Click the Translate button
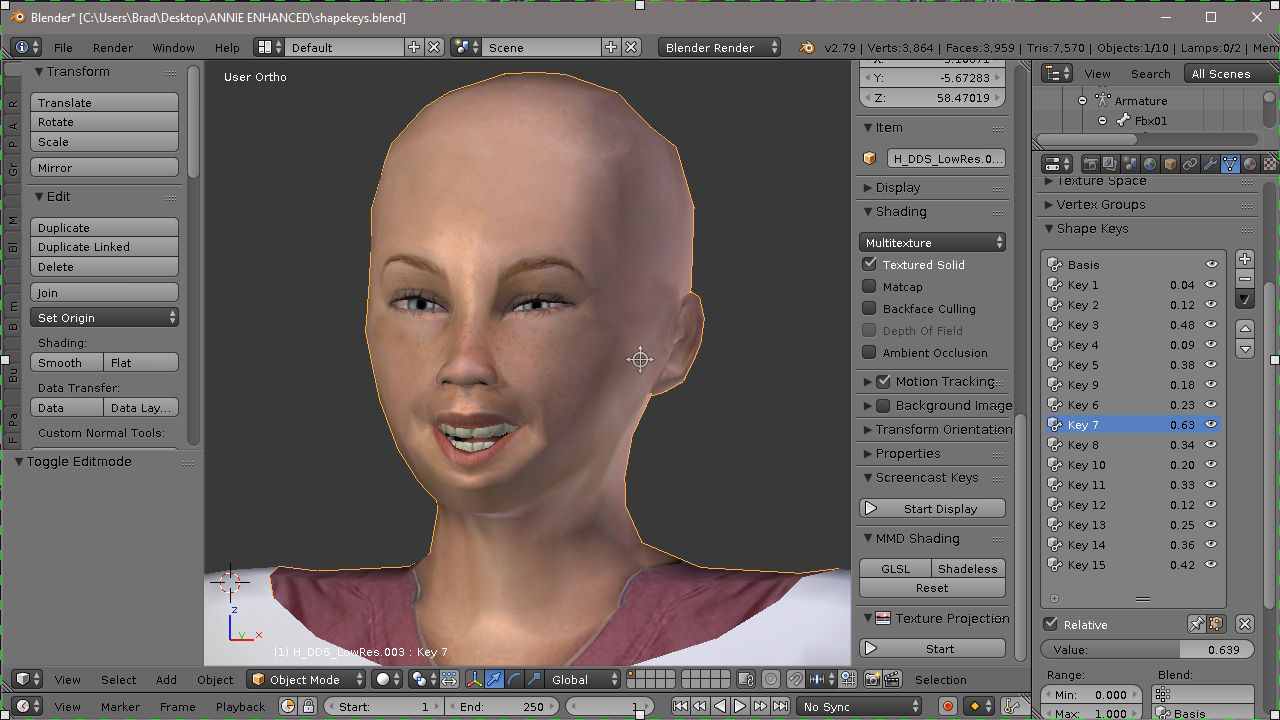 click(104, 103)
